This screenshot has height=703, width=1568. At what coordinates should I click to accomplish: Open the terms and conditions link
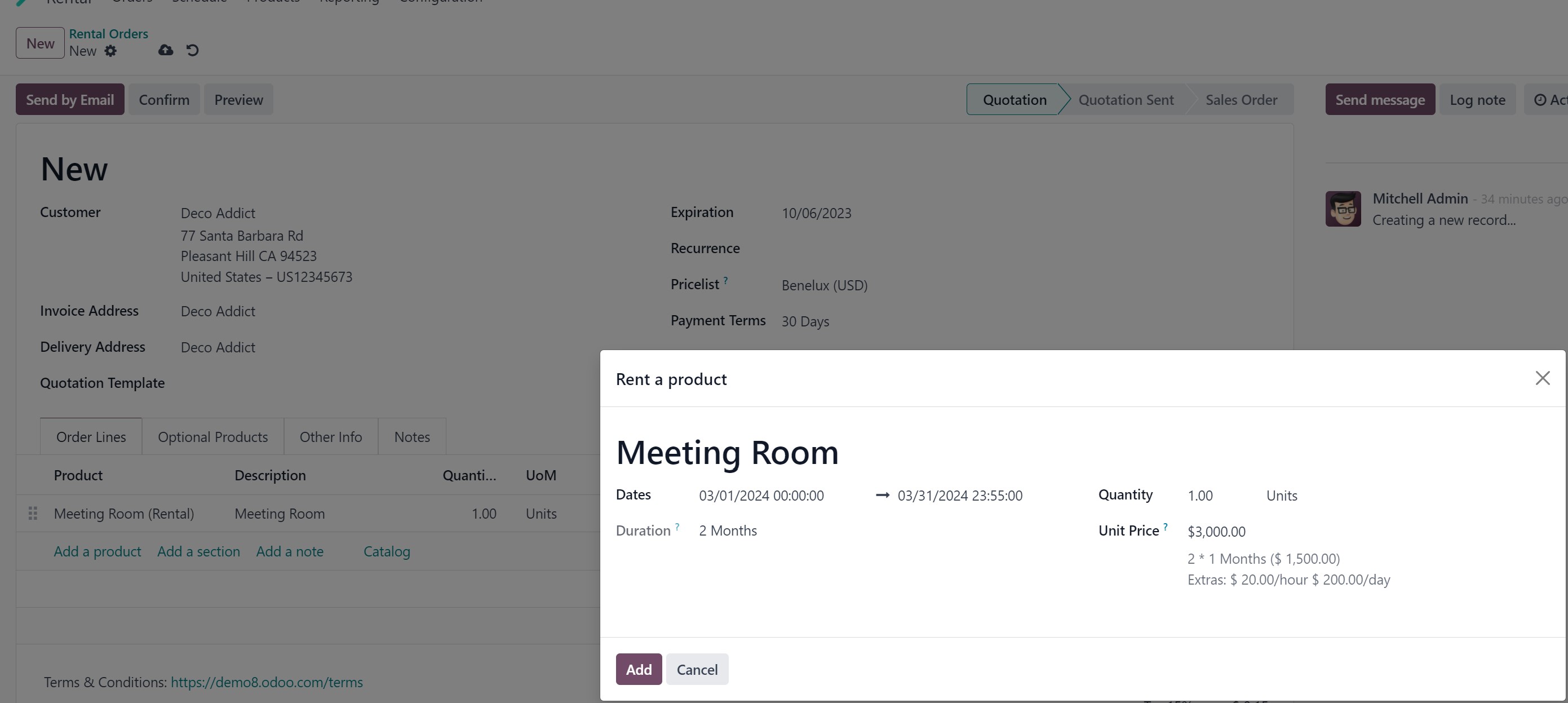click(x=267, y=682)
